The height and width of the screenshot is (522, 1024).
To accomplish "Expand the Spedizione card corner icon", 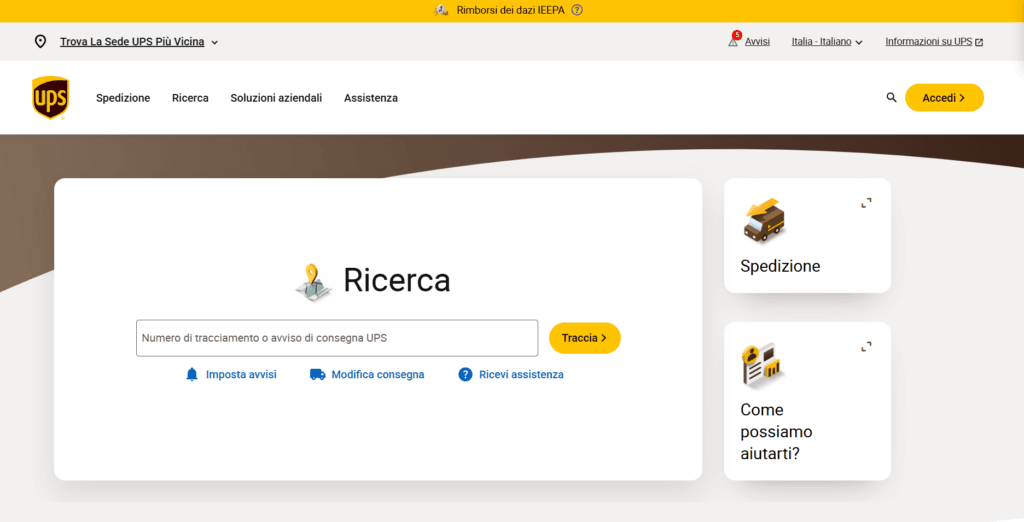I will [866, 203].
